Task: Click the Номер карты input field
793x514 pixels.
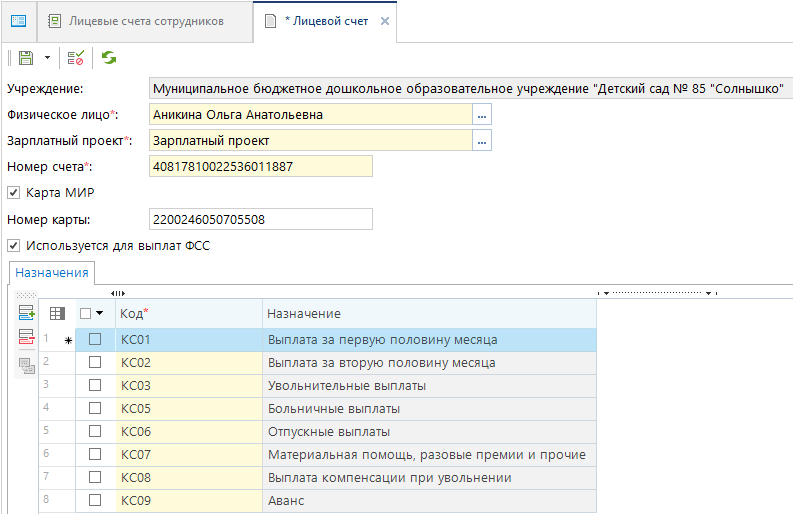Action: 260,219
